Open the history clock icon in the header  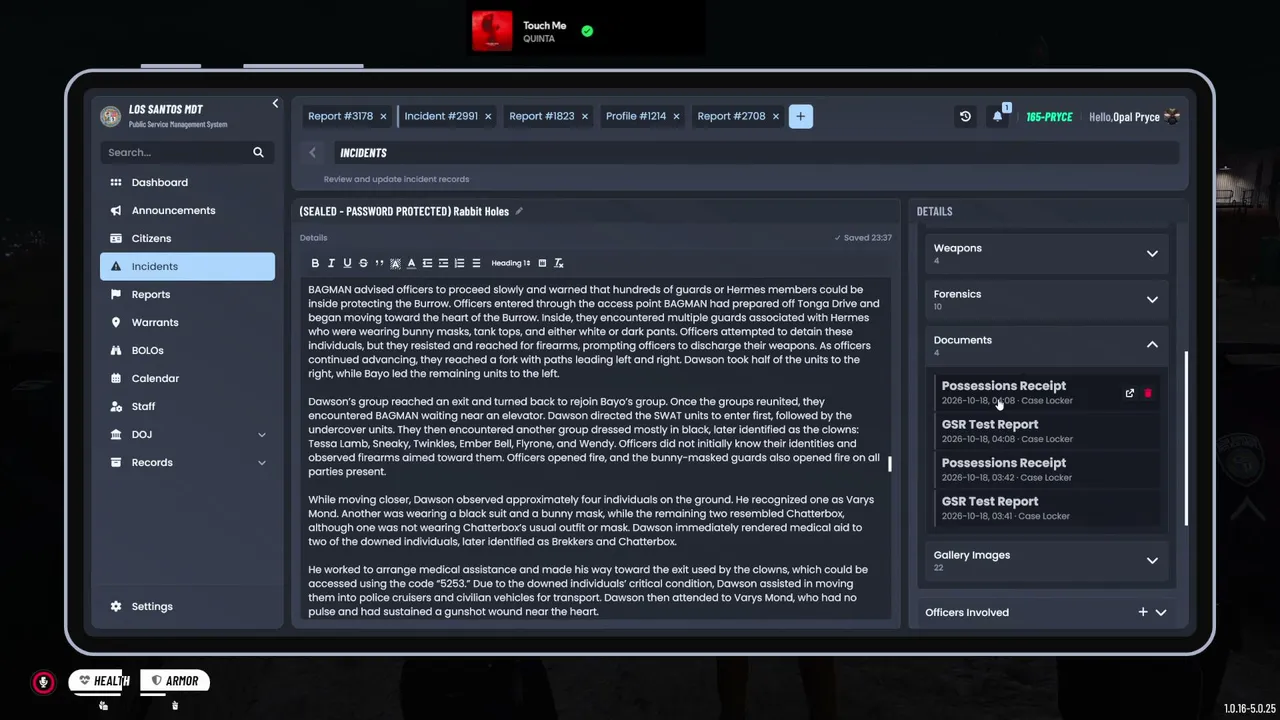coord(965,117)
